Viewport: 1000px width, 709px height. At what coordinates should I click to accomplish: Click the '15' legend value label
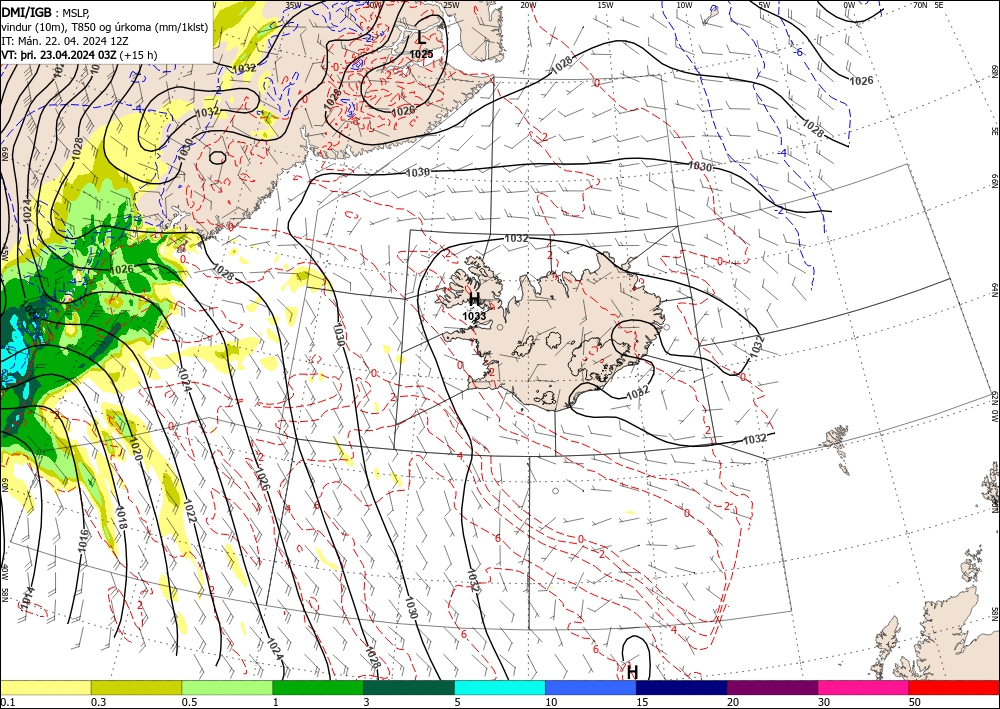point(642,702)
